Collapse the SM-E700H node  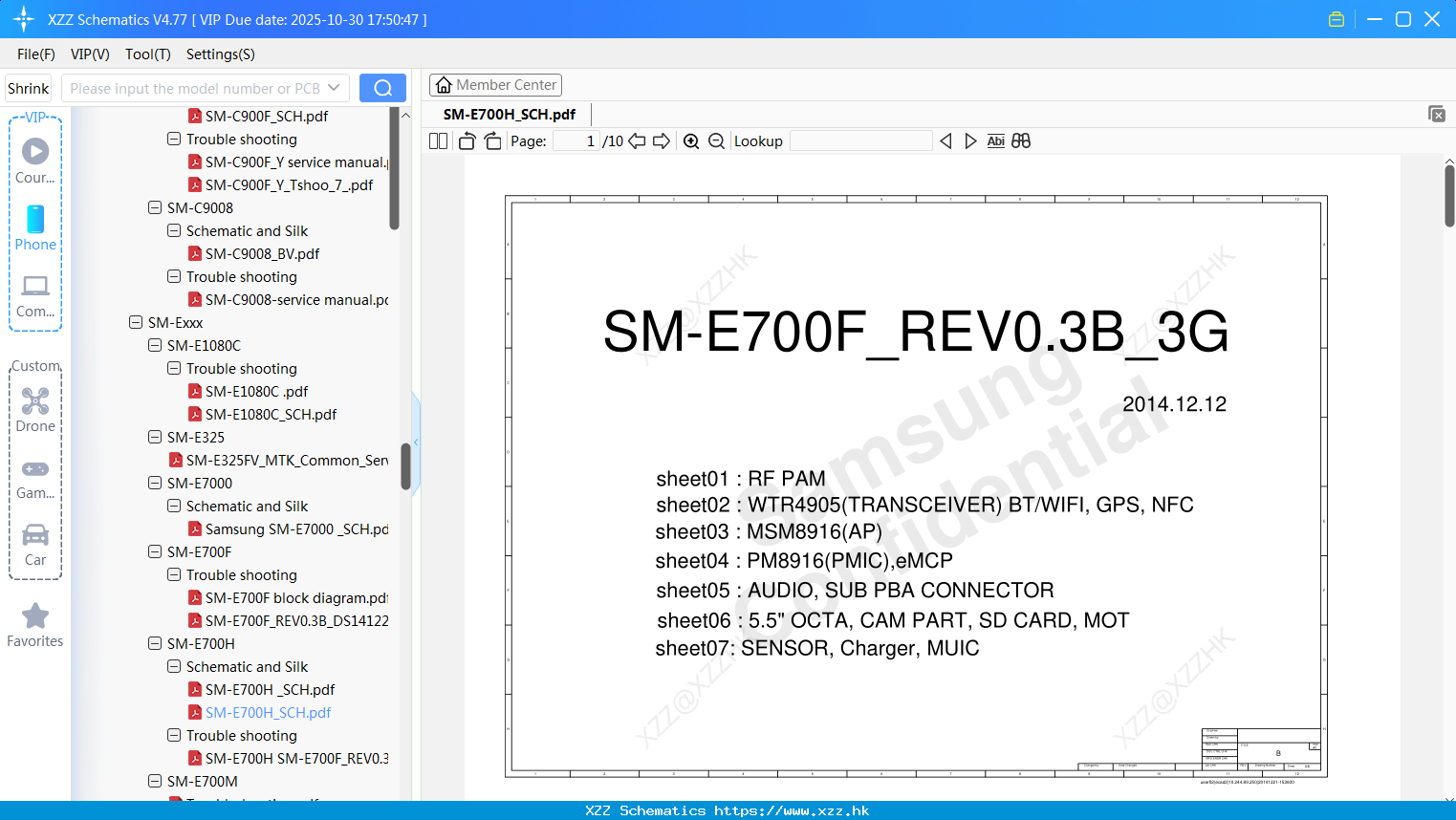tap(155, 643)
